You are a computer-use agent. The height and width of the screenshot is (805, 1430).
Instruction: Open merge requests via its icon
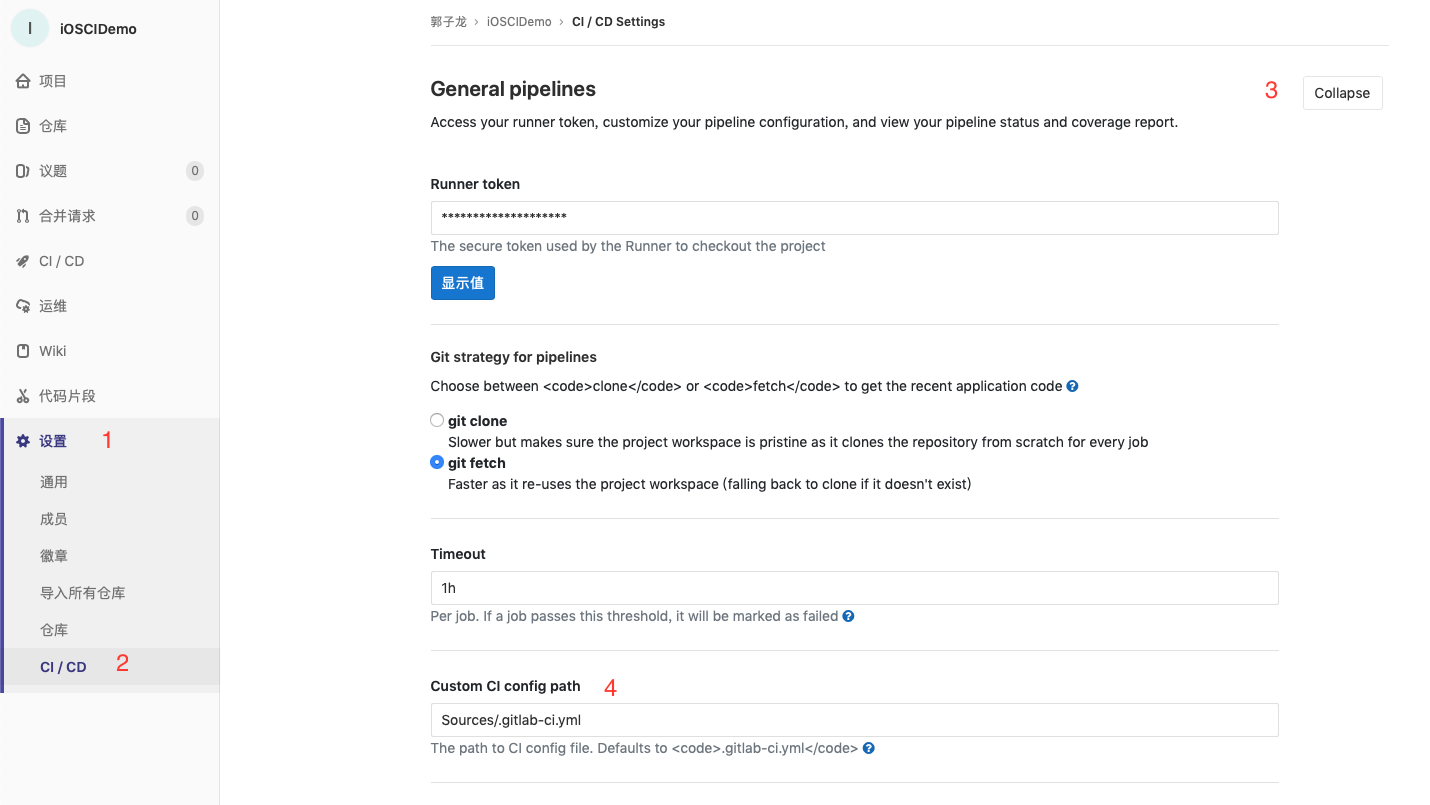(x=23, y=216)
